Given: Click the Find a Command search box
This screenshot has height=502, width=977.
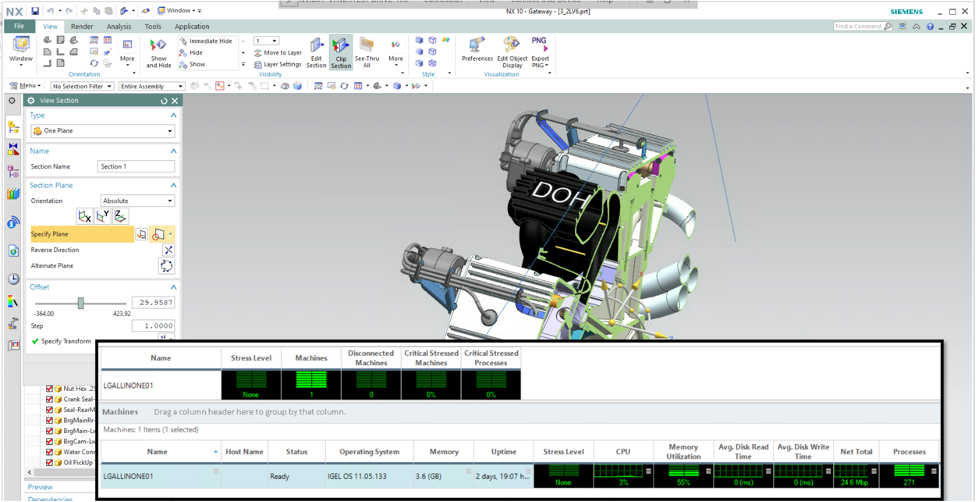Looking at the screenshot, I should pos(863,27).
